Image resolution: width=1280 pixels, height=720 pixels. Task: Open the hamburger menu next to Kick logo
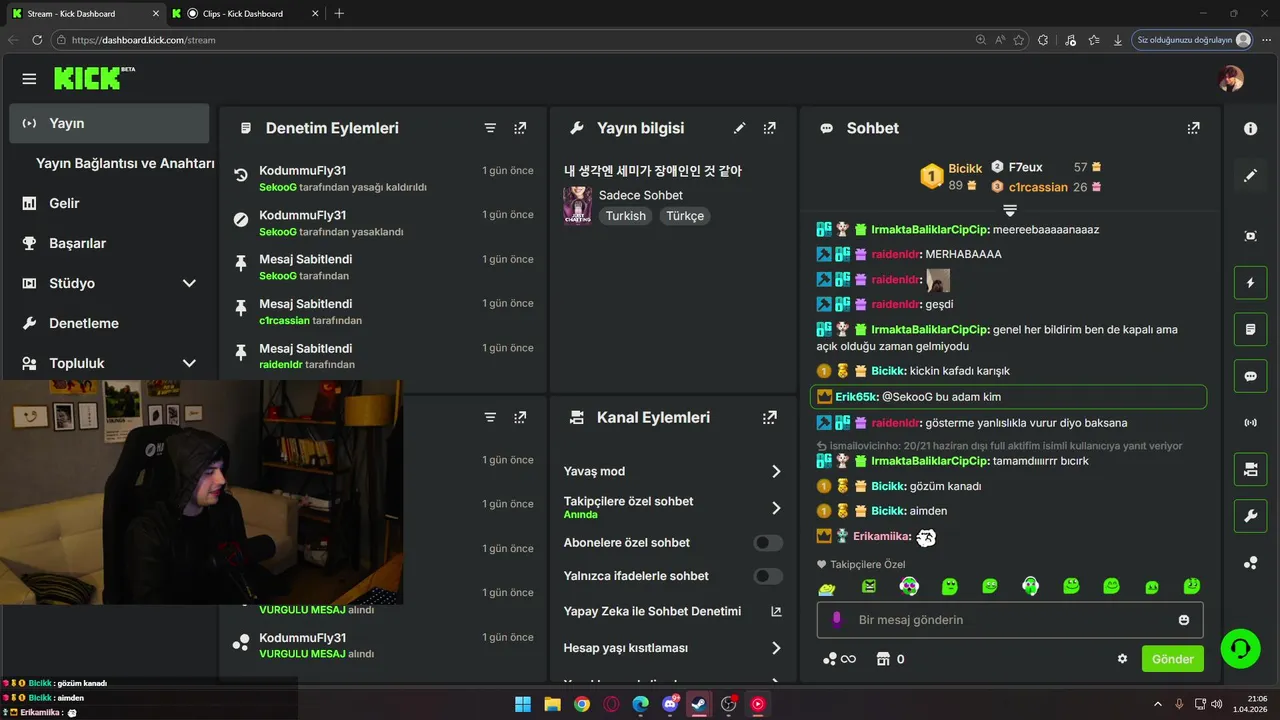(x=29, y=79)
